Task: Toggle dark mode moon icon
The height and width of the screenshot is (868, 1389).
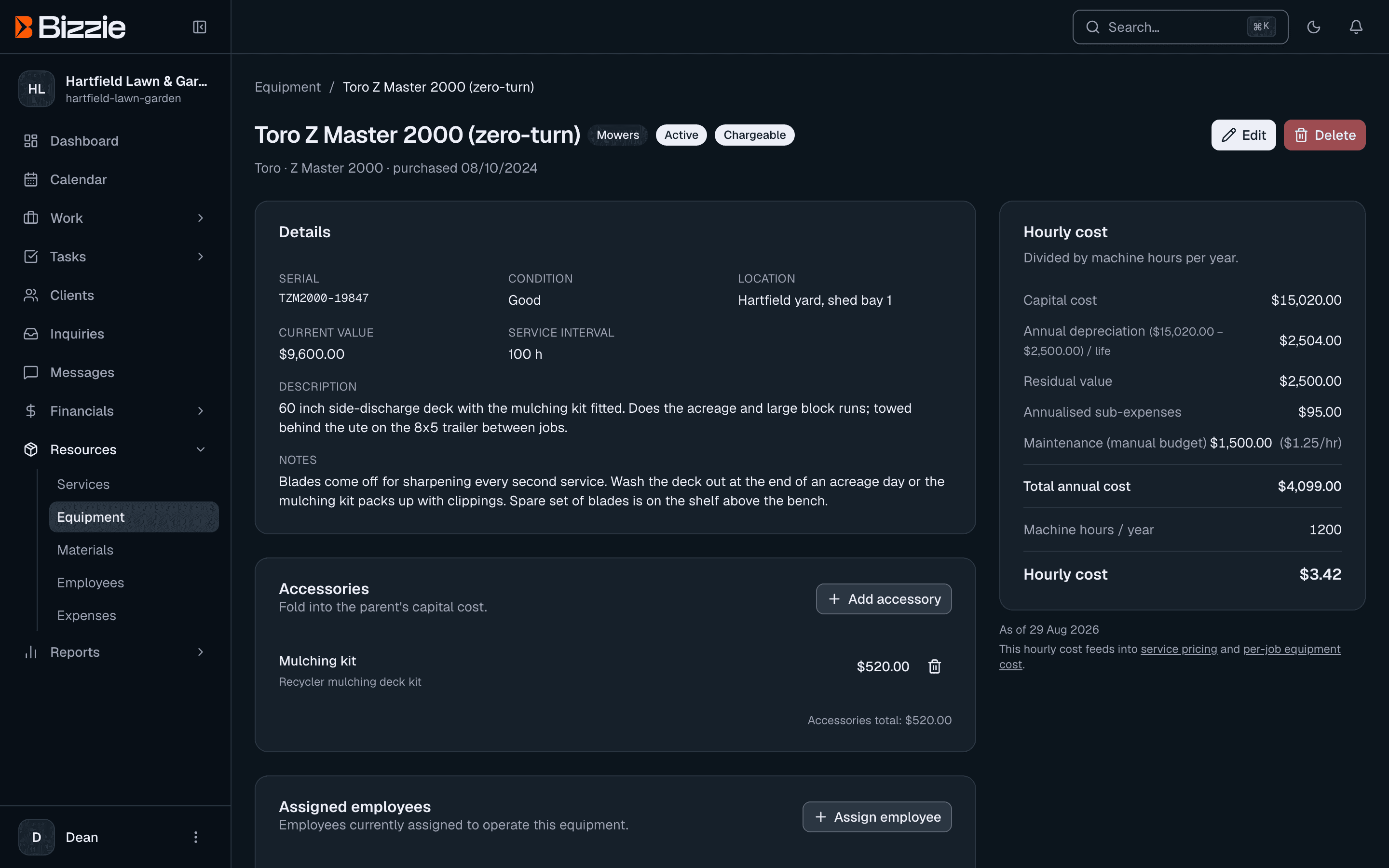Action: (1314, 27)
